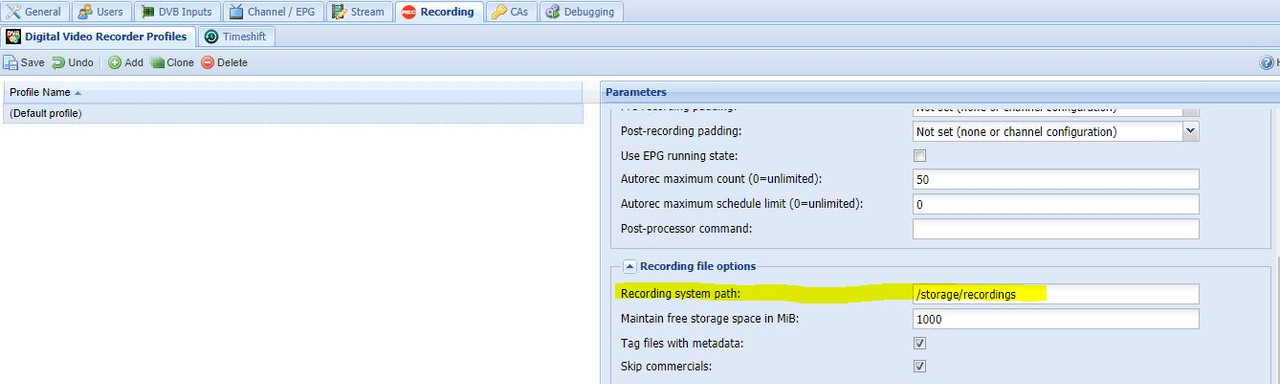Select the Recording tab
1280x384 pixels.
coord(438,12)
